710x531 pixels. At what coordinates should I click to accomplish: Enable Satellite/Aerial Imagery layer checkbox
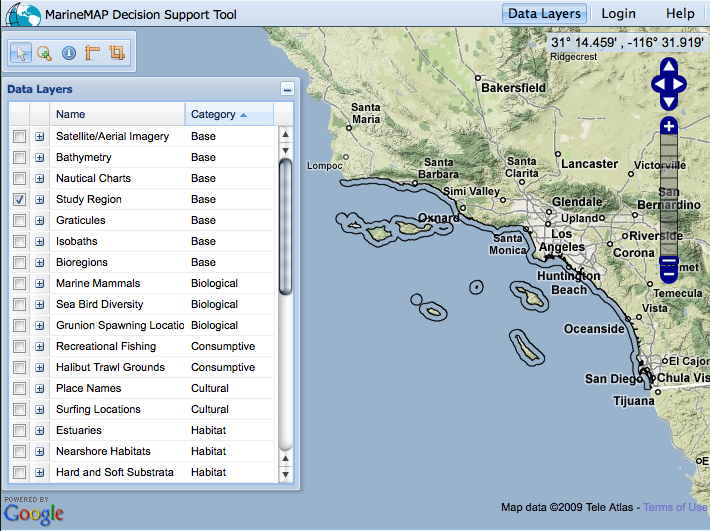(x=19, y=136)
